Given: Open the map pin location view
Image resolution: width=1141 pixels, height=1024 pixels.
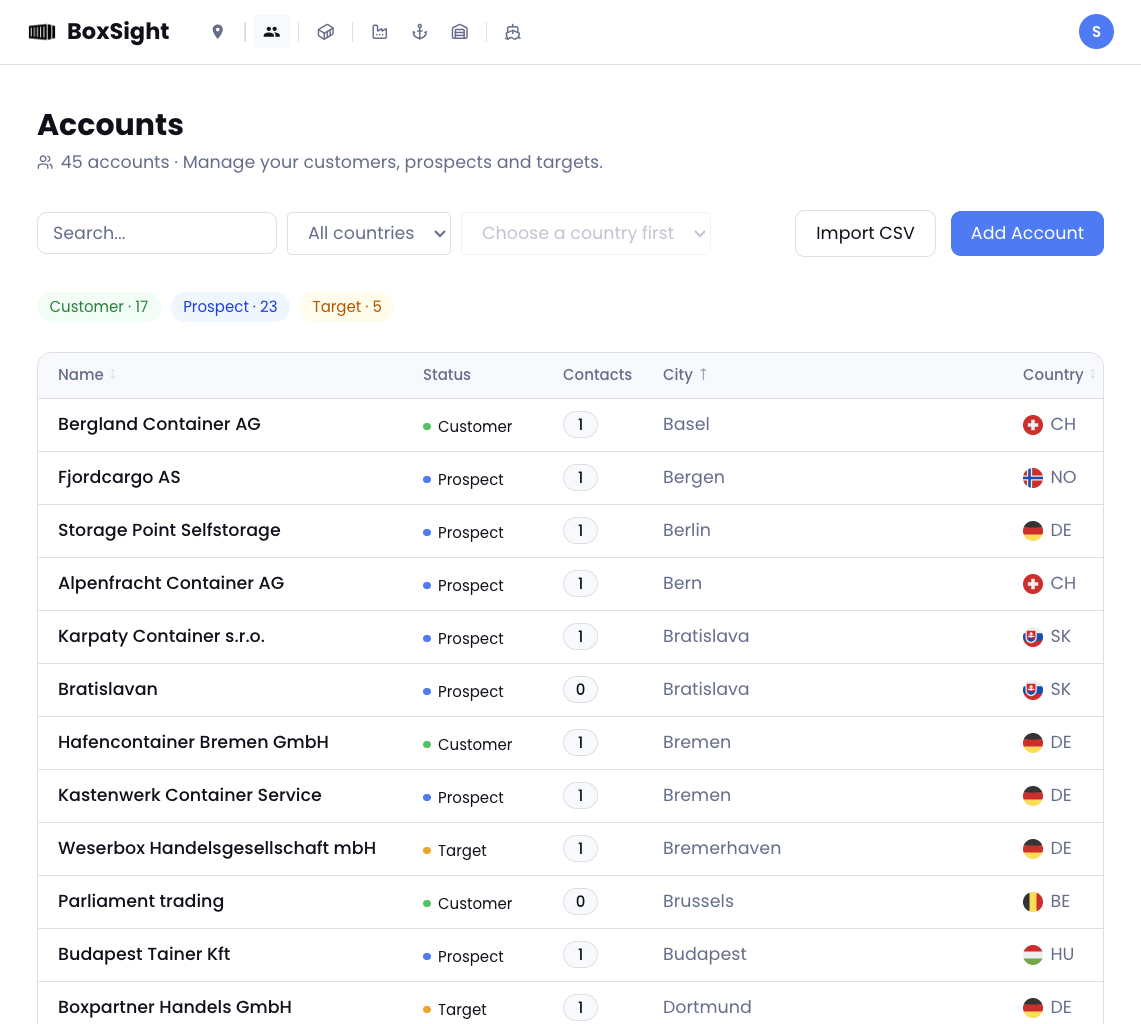Looking at the screenshot, I should point(218,32).
